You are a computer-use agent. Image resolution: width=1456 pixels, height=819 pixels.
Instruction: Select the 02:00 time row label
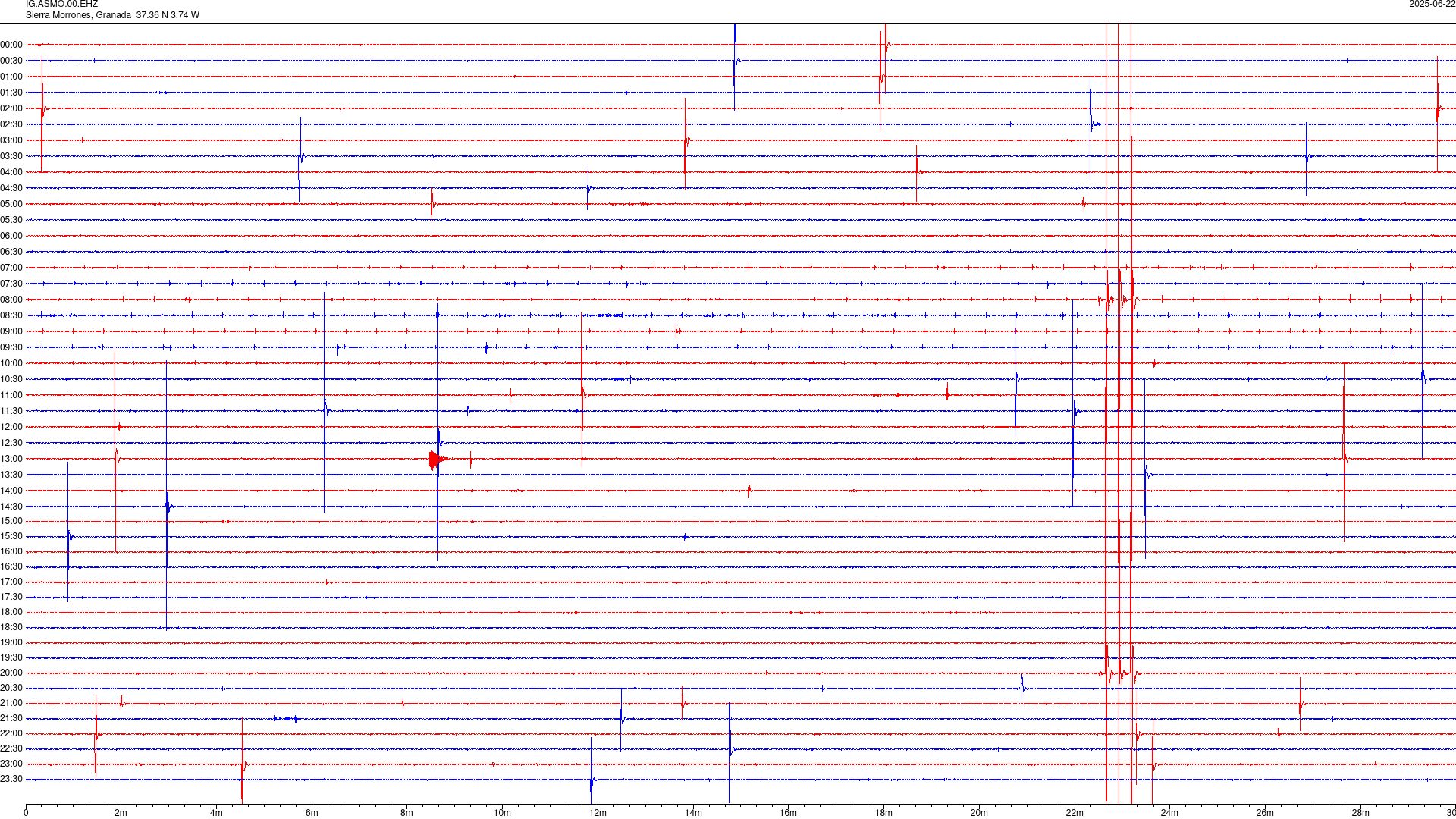click(11, 108)
